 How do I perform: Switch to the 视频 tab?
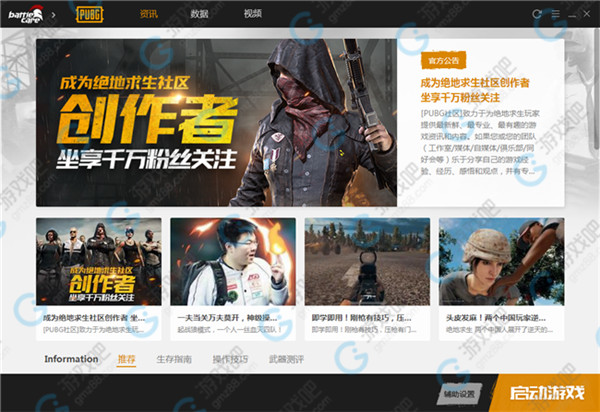click(x=253, y=14)
